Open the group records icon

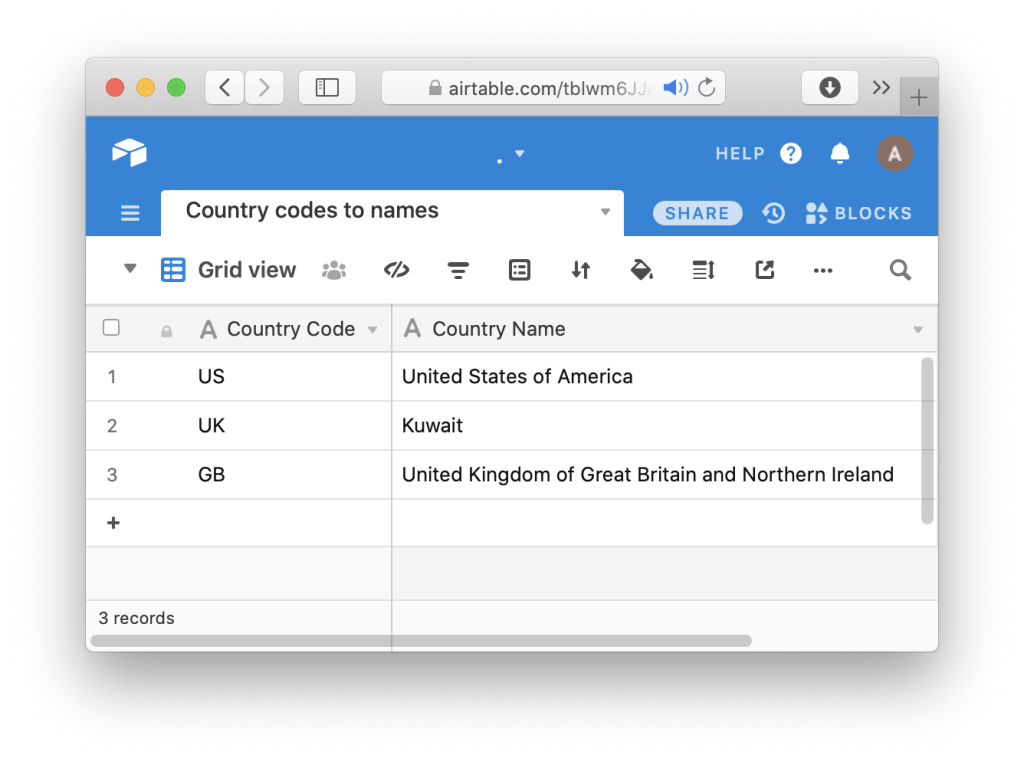click(x=519, y=270)
